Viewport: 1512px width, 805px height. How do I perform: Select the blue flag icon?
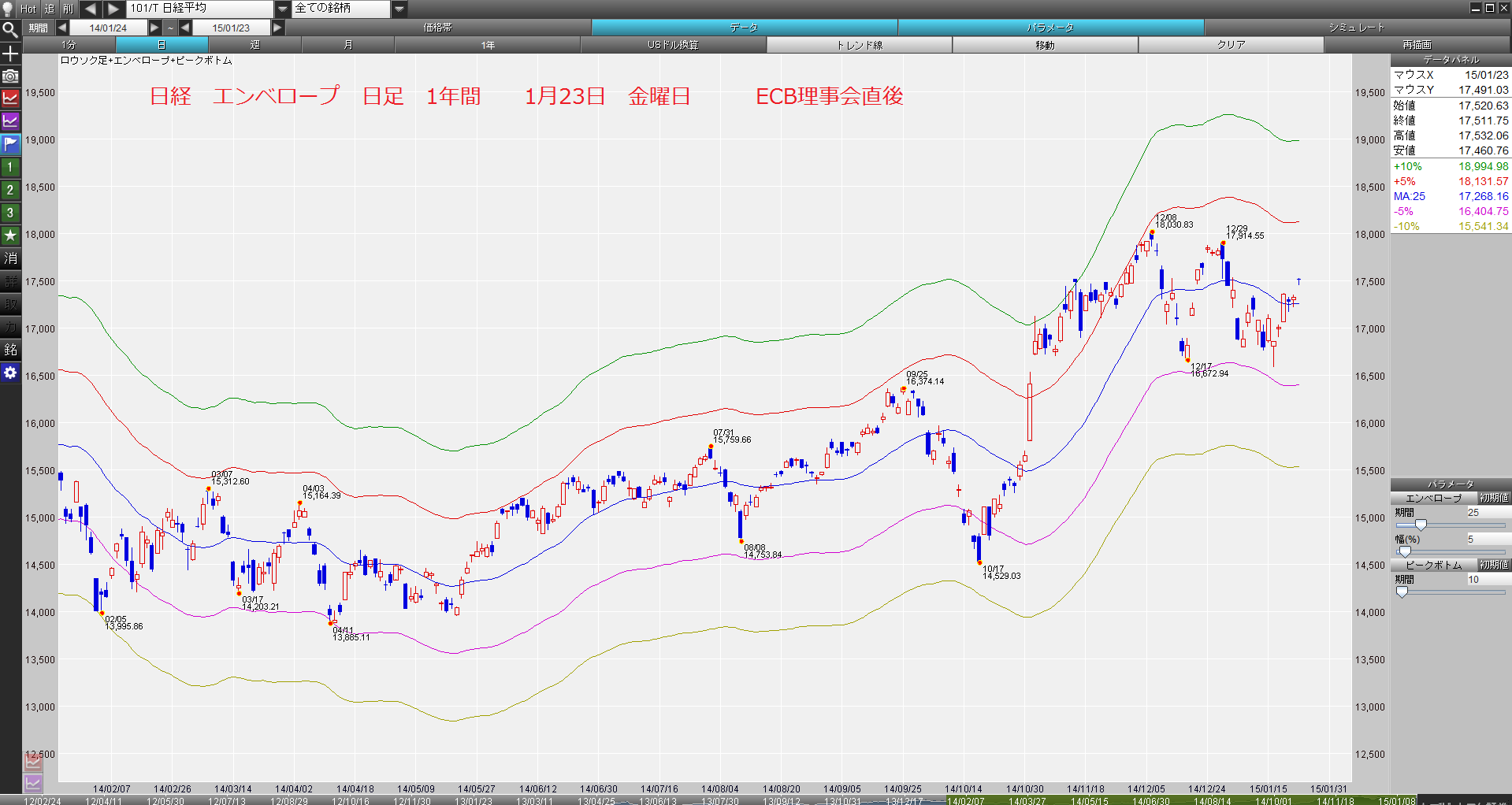10,144
